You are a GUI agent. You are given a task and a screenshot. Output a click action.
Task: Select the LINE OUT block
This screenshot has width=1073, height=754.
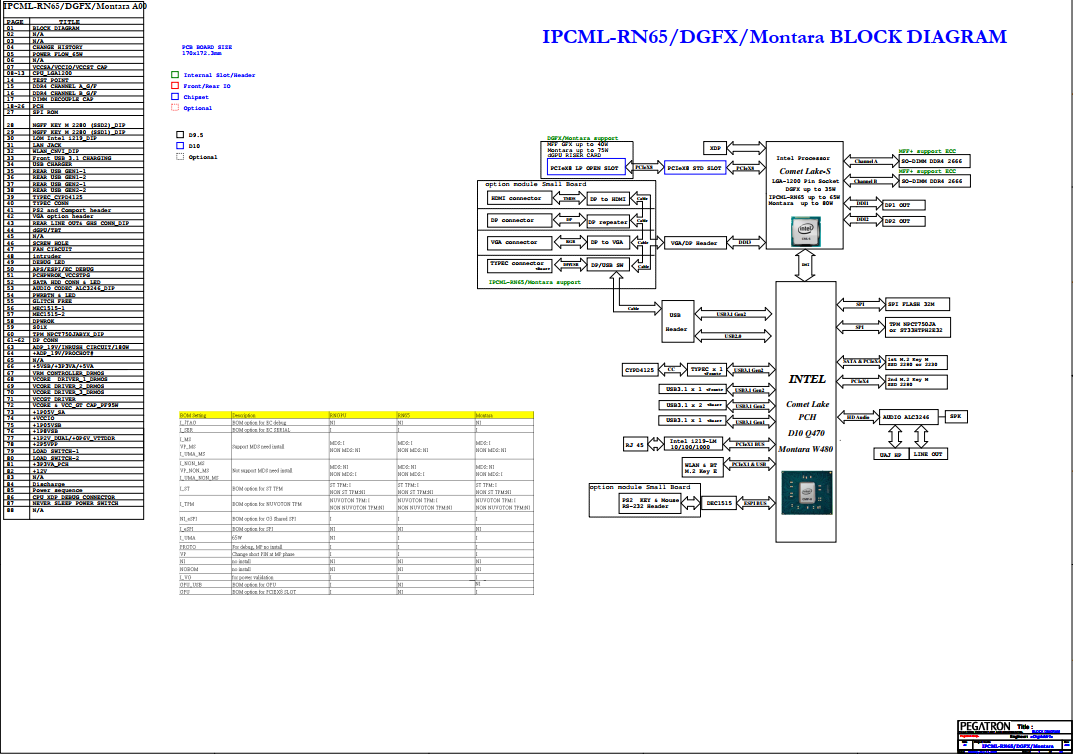pyautogui.click(x=929, y=454)
